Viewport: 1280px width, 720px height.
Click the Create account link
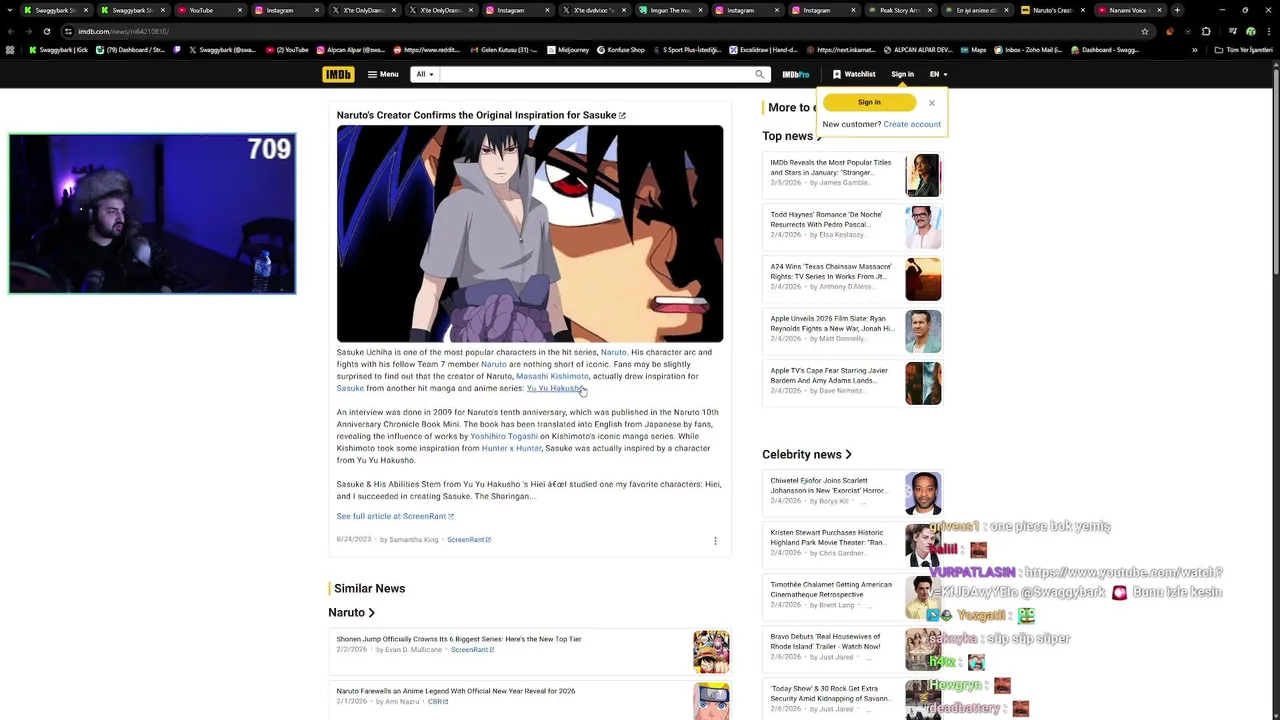[x=912, y=124]
